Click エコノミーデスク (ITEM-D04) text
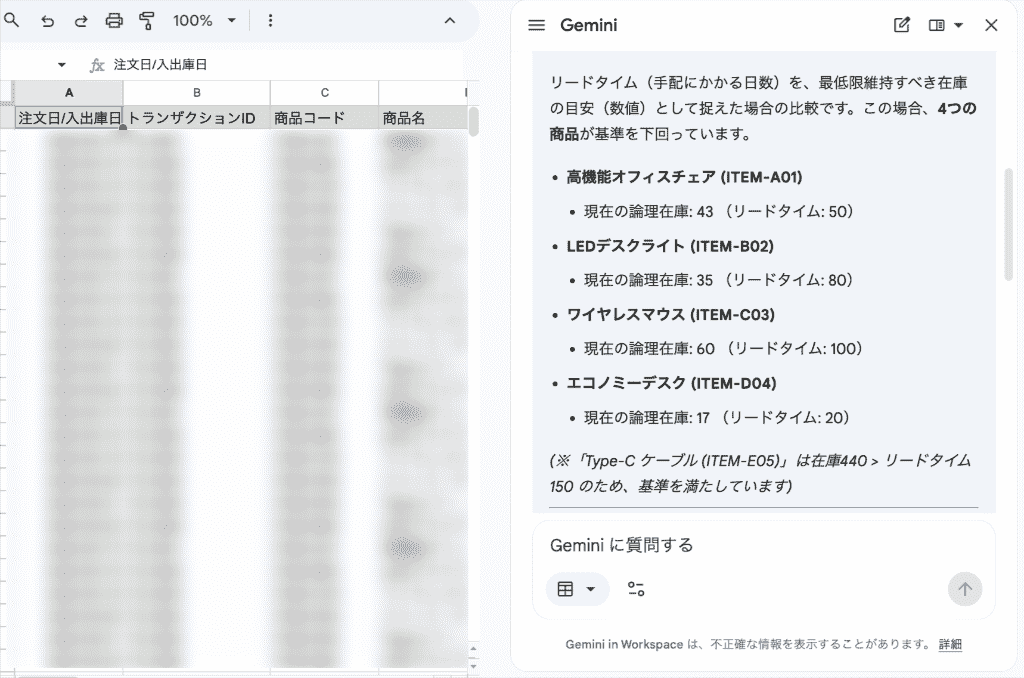 [671, 383]
